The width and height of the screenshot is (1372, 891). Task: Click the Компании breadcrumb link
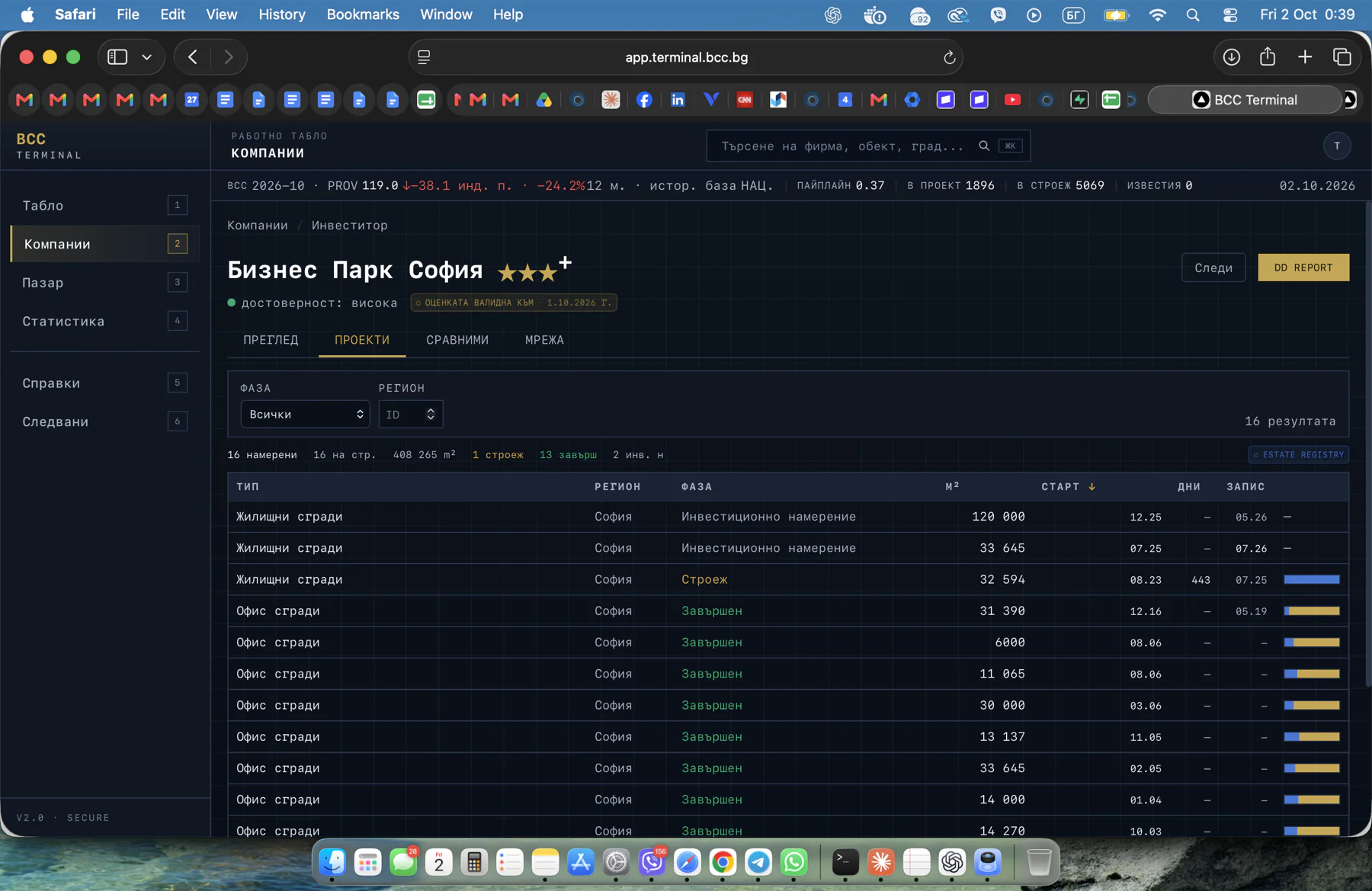pos(258,226)
